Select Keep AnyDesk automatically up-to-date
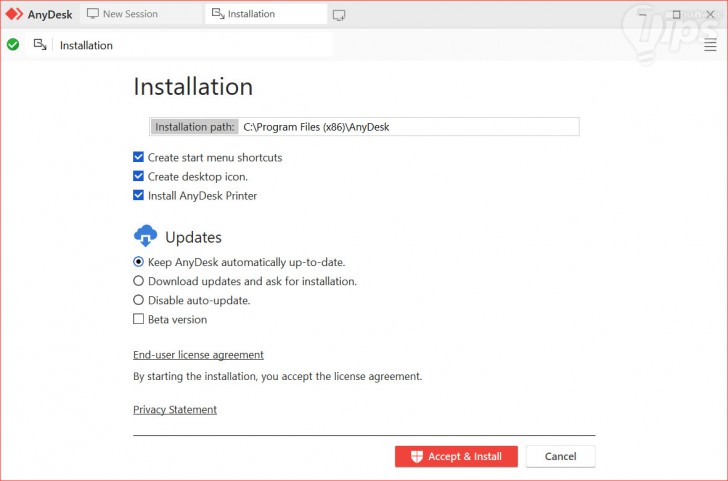 (138, 262)
